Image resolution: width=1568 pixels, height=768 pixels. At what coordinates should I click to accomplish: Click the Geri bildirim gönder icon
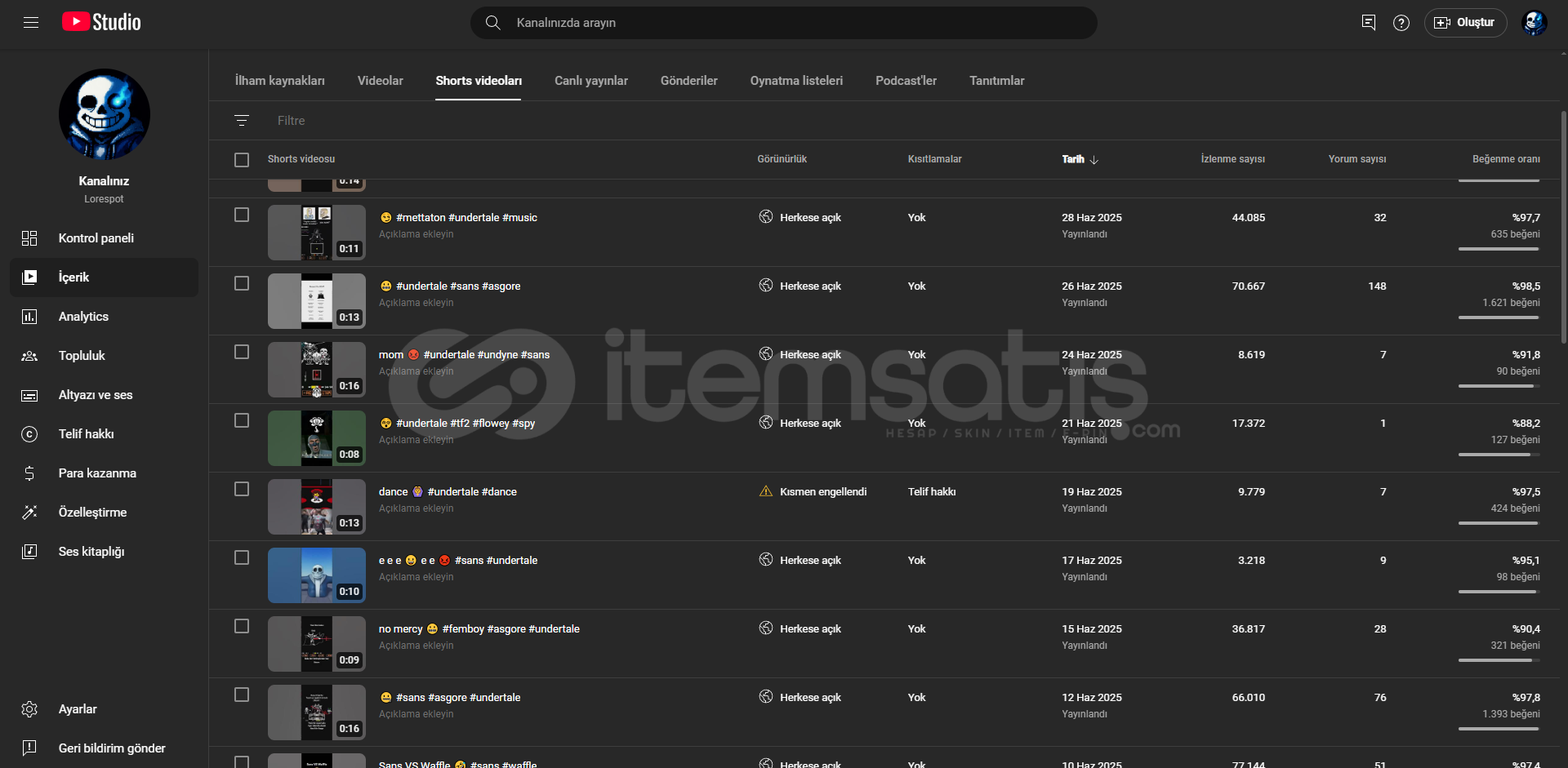29,748
